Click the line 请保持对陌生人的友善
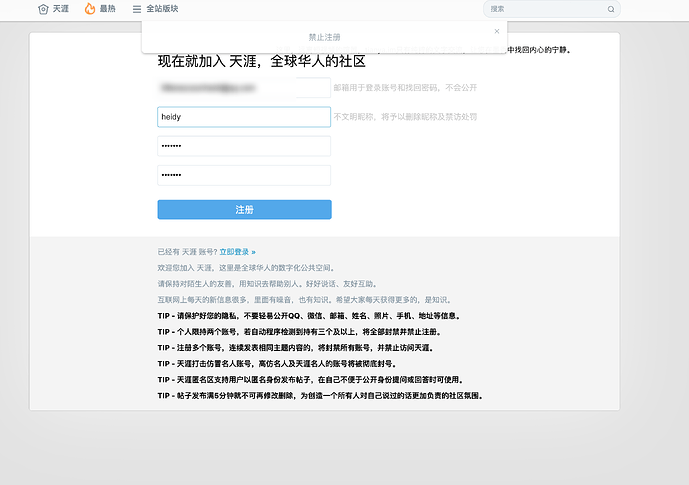Image resolution: width=689 pixels, height=485 pixels. (x=268, y=284)
